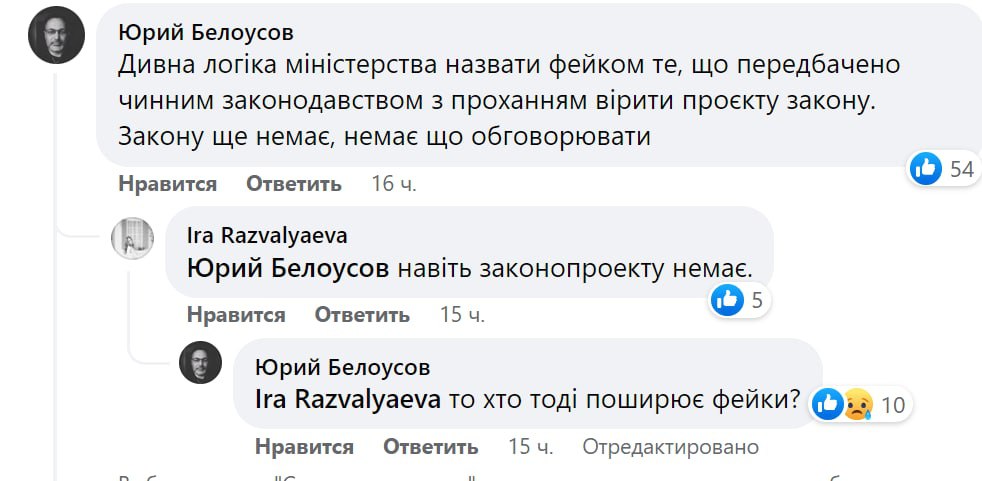Click Юрий Белоусов's avatar on nested reply
982x481 pixels.
200,362
